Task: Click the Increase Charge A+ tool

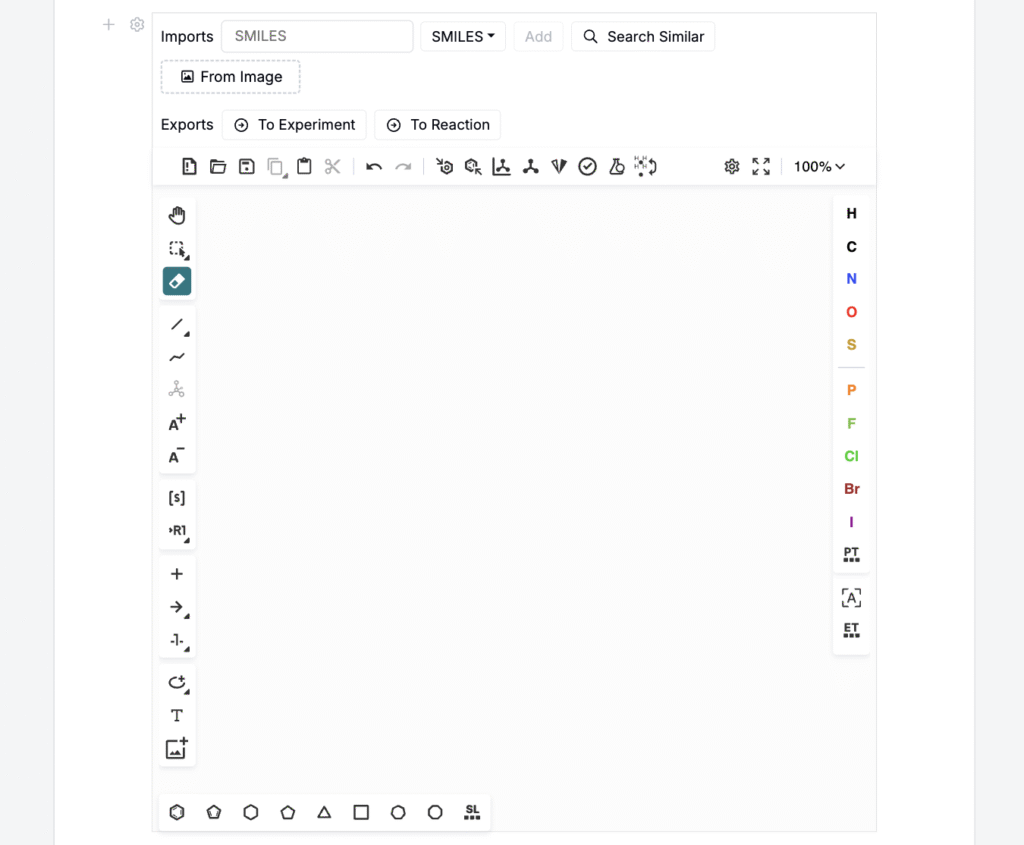Action: [177, 423]
